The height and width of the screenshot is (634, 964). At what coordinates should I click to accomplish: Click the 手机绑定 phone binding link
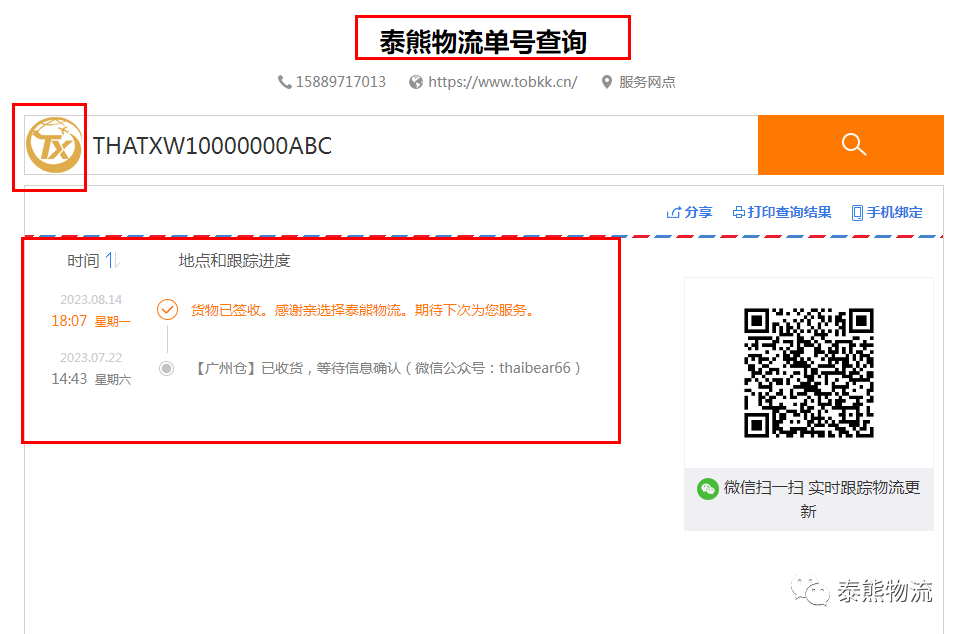pos(895,213)
